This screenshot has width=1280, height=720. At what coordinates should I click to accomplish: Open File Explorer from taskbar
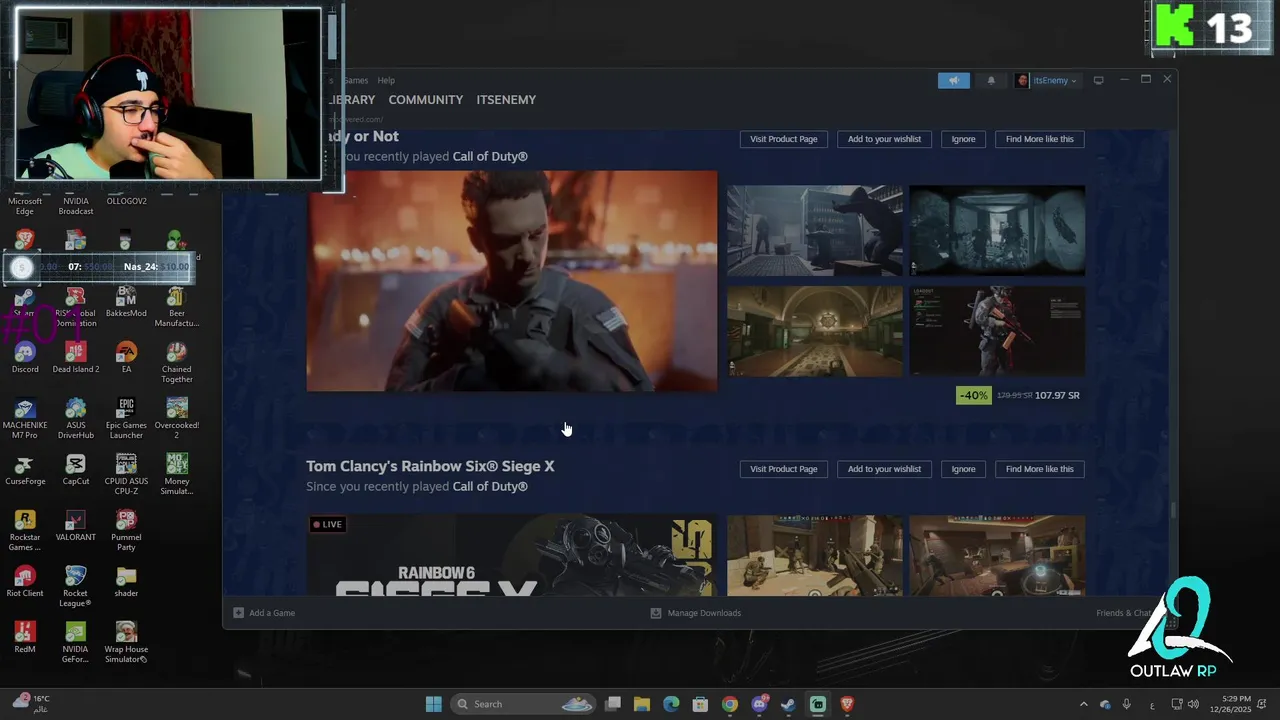[x=642, y=704]
